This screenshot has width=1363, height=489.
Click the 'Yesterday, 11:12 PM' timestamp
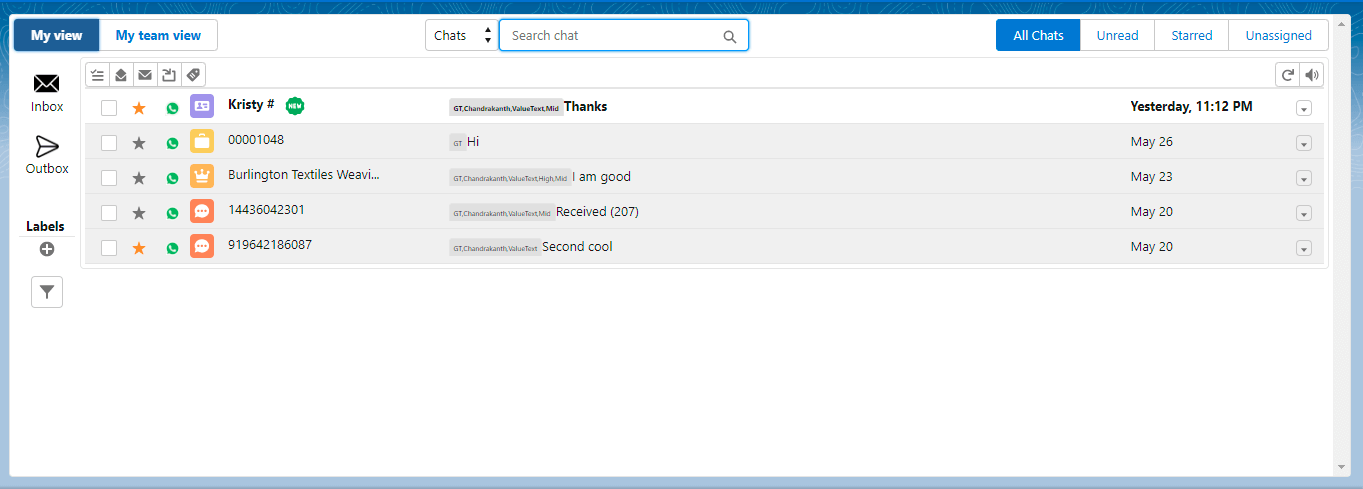(x=1191, y=106)
